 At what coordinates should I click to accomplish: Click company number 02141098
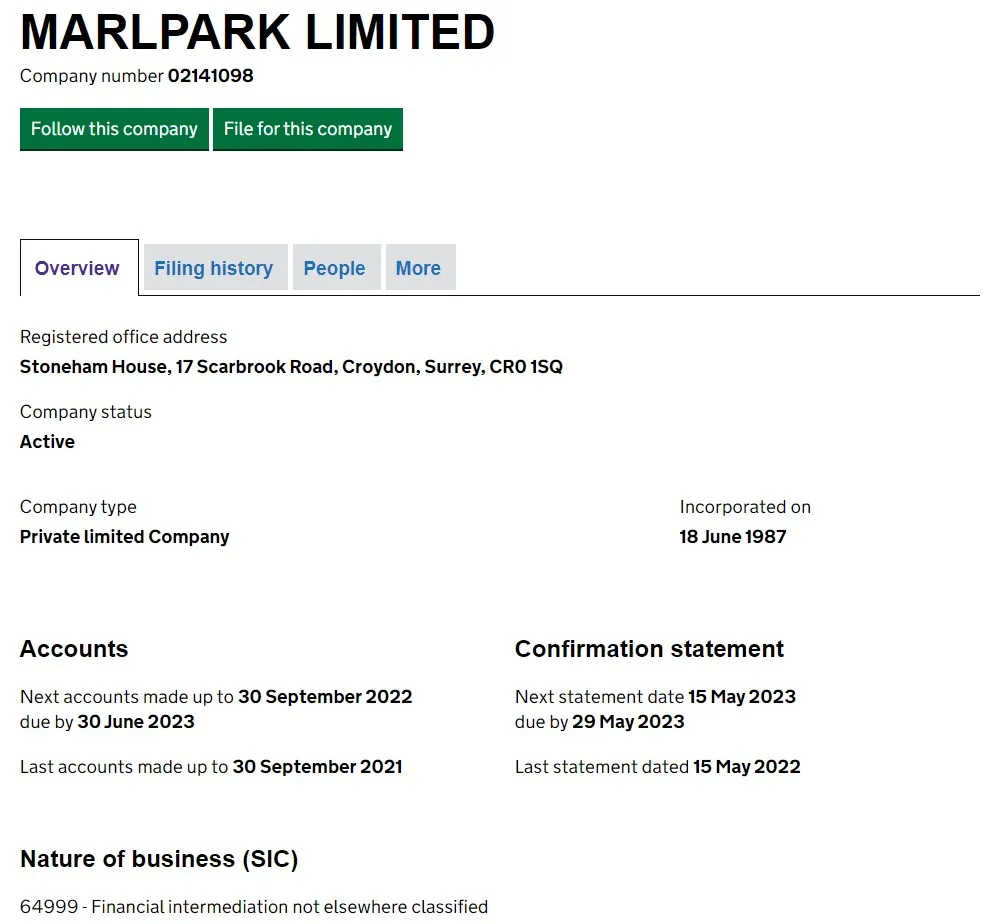tap(210, 76)
